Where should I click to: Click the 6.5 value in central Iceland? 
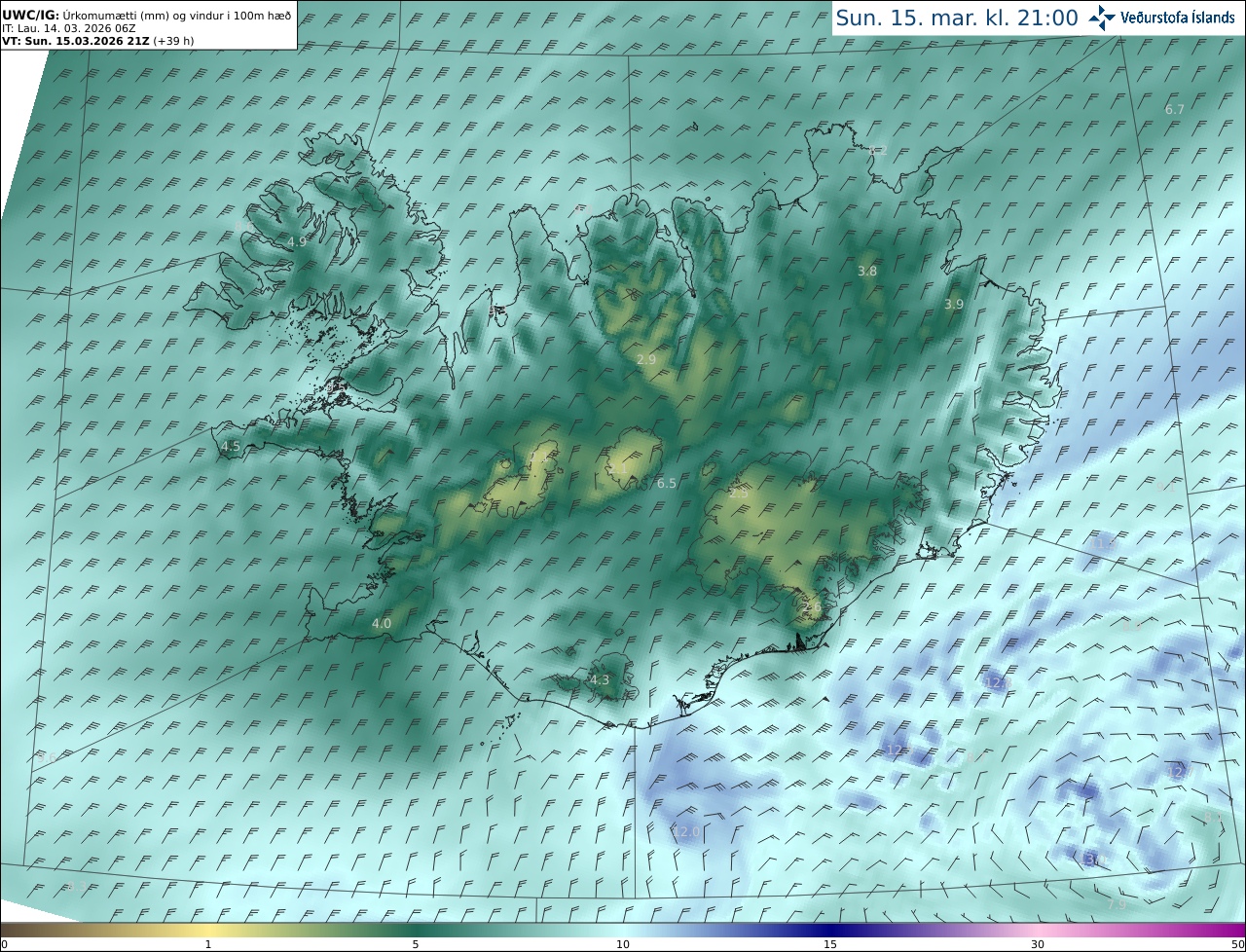667,484
